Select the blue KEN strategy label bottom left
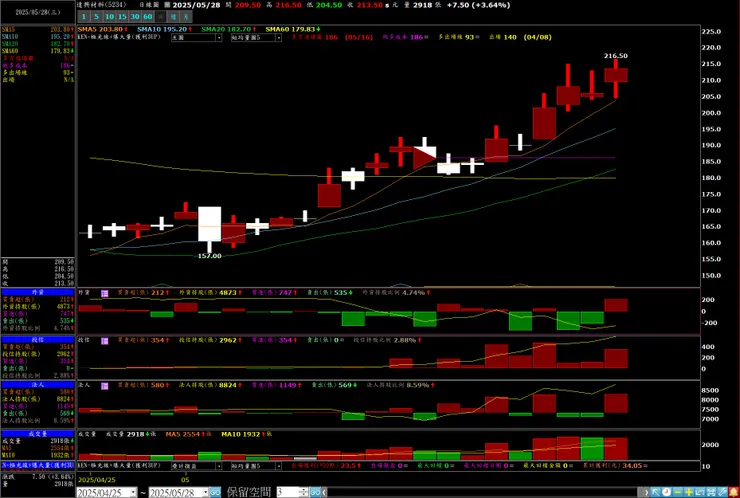Viewport: 740px width, 498px height. click(38, 465)
